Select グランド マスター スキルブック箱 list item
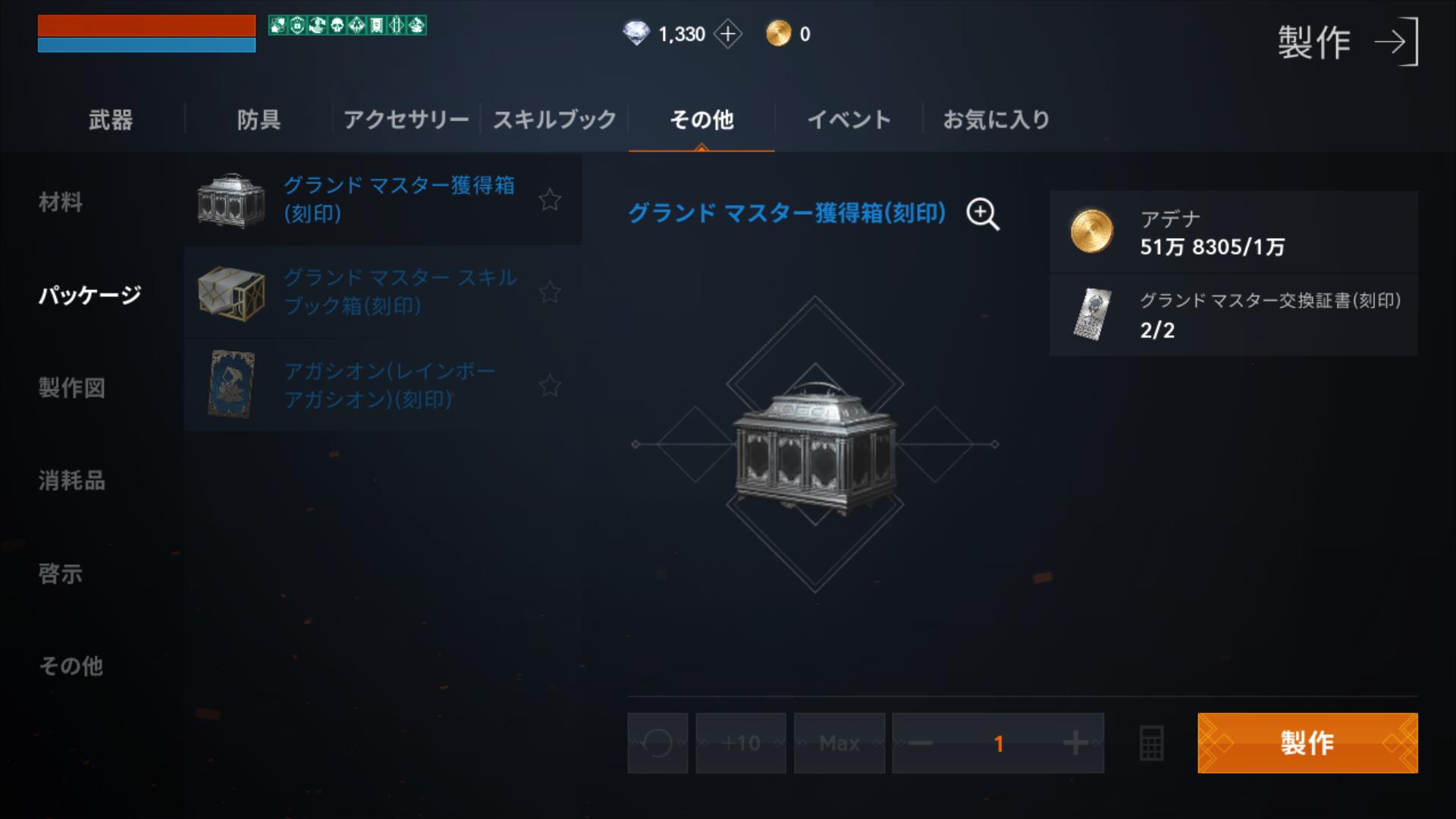 click(x=382, y=292)
